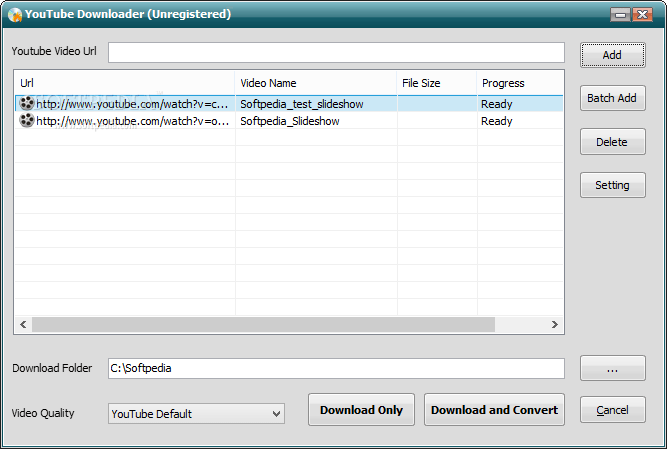
Task: Sort by the Url column header
Action: [125, 83]
